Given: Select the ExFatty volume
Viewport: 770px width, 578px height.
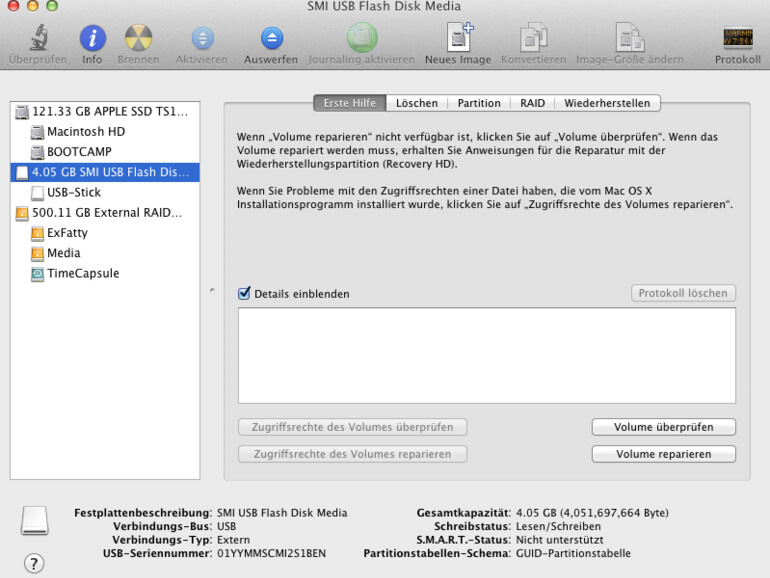Looking at the screenshot, I should coord(105,232).
